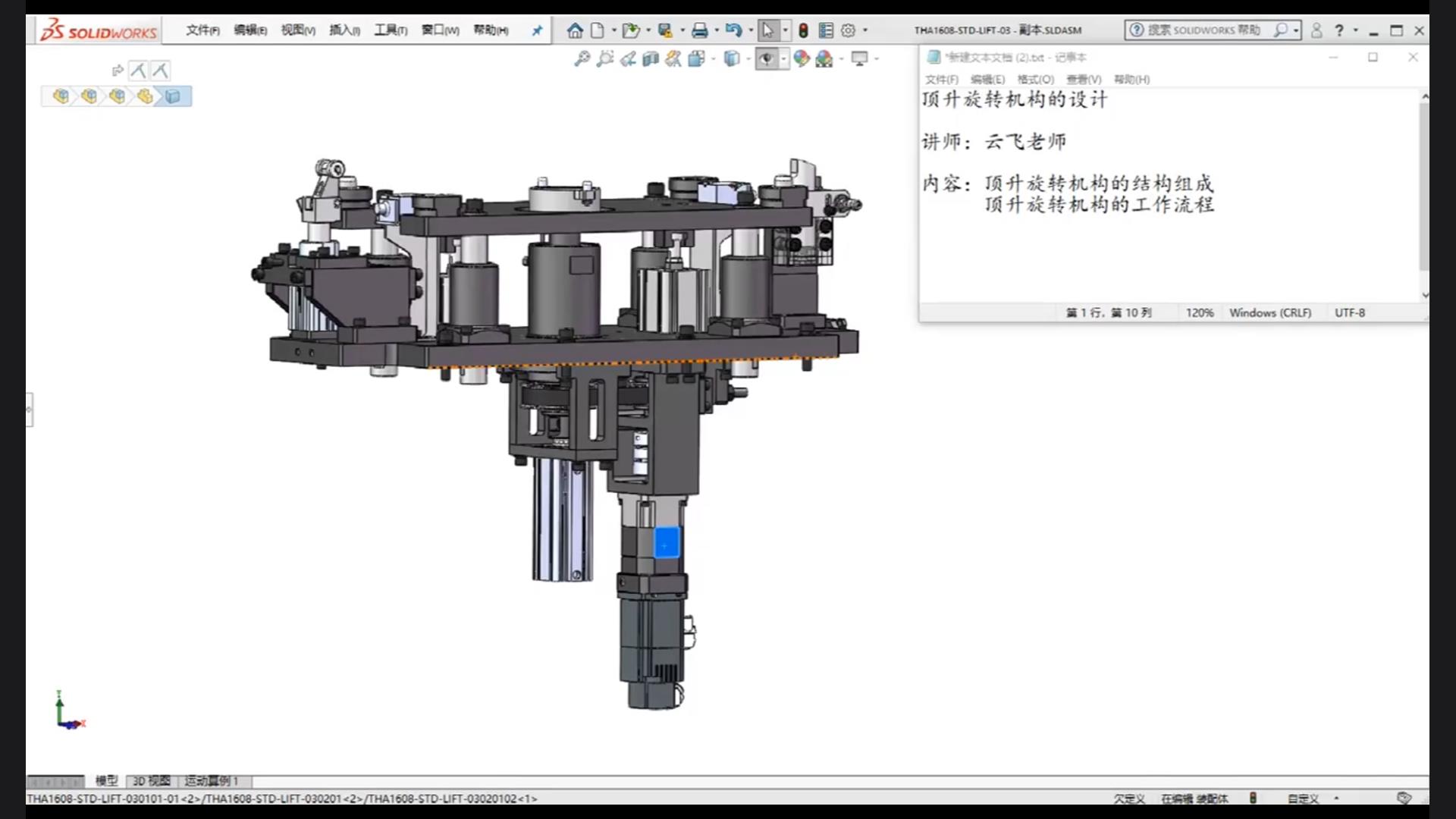Image resolution: width=1456 pixels, height=819 pixels.
Task: Choose the Zoom to Area magnifier
Action: point(604,58)
